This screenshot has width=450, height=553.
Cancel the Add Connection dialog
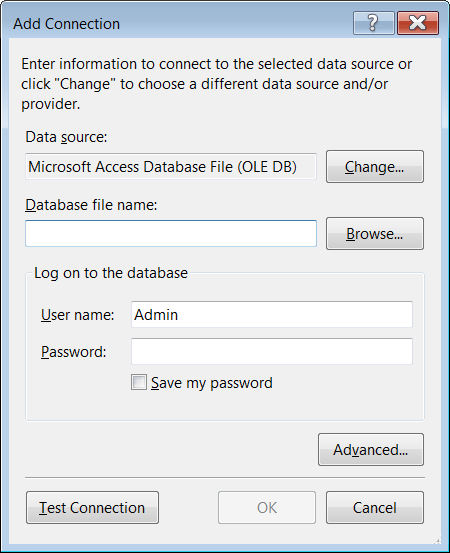tap(375, 508)
